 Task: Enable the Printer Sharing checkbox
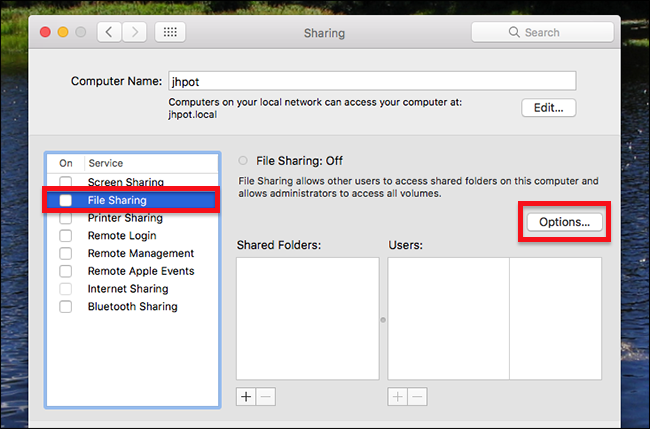(x=65, y=218)
